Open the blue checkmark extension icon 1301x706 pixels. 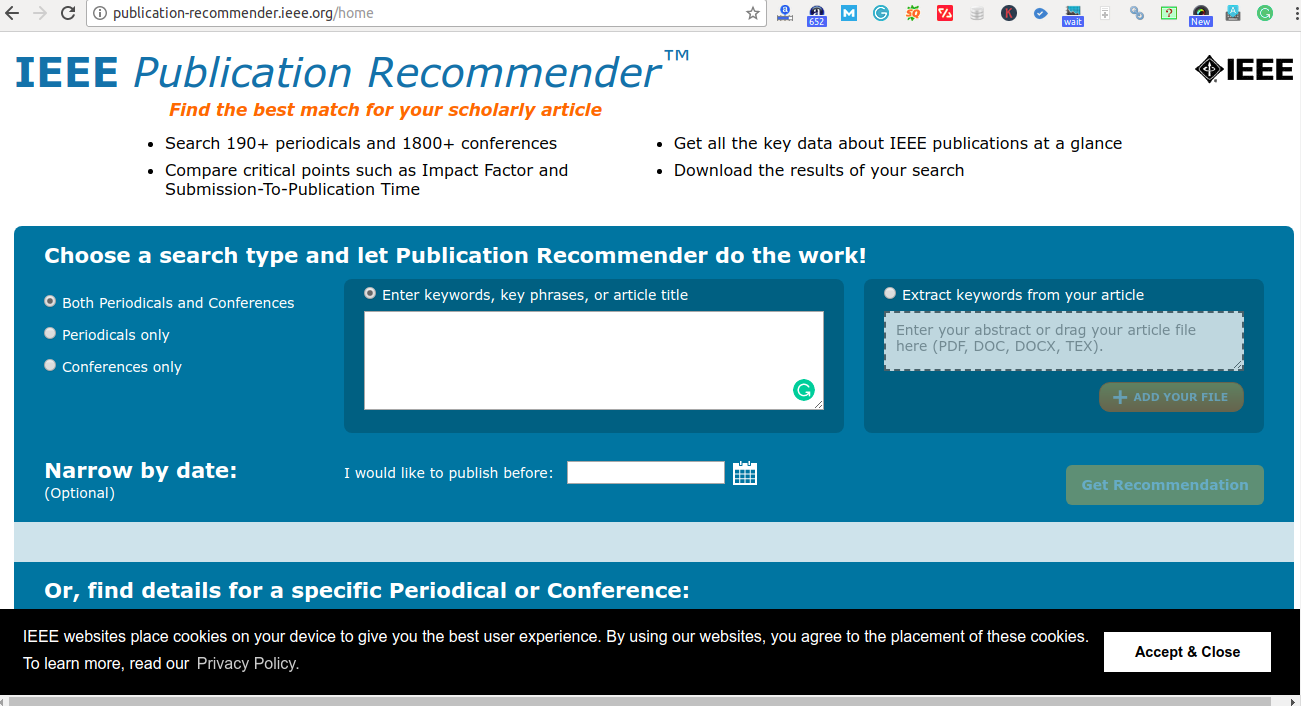pos(1041,13)
